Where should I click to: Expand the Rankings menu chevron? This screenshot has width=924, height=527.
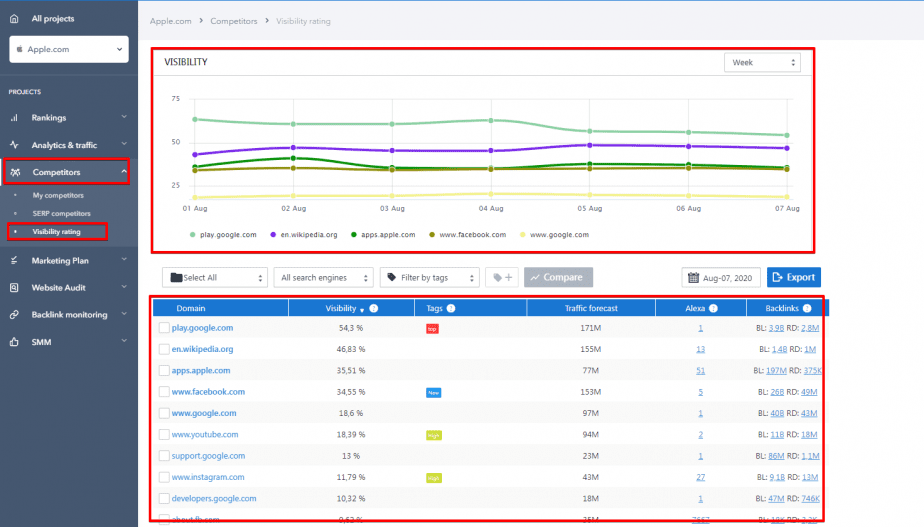pos(124,117)
